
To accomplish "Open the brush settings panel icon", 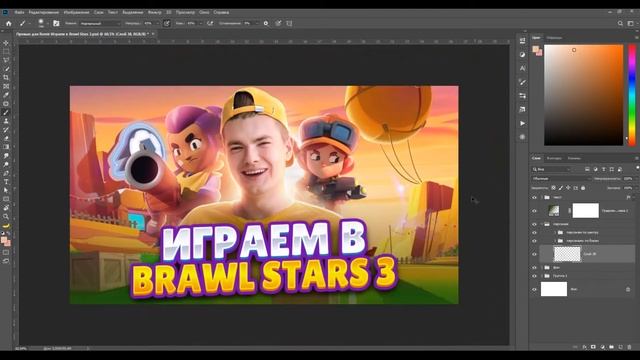I will click(x=56, y=23).
